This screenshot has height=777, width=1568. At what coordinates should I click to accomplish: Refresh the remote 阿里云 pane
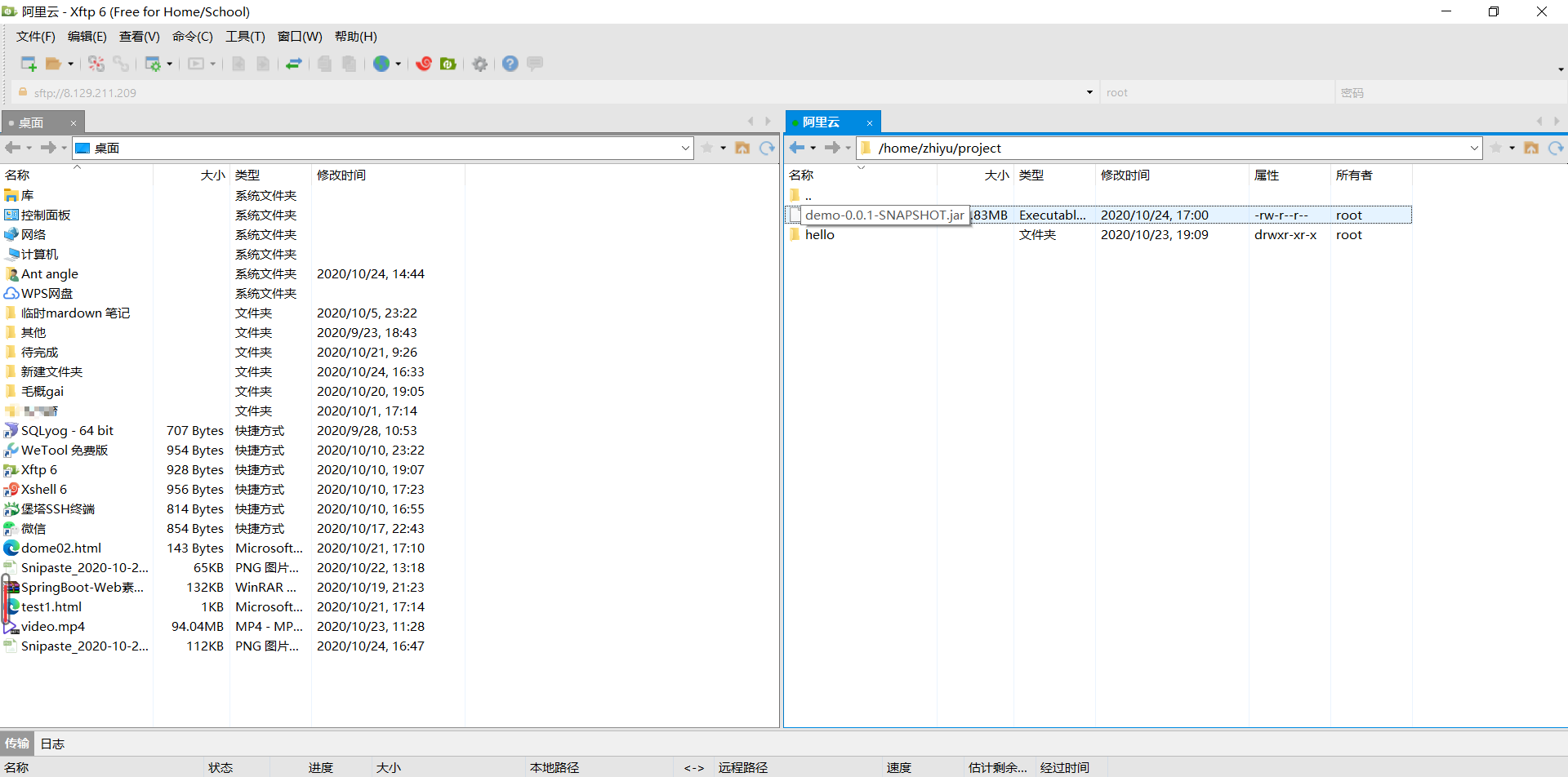(x=1556, y=148)
